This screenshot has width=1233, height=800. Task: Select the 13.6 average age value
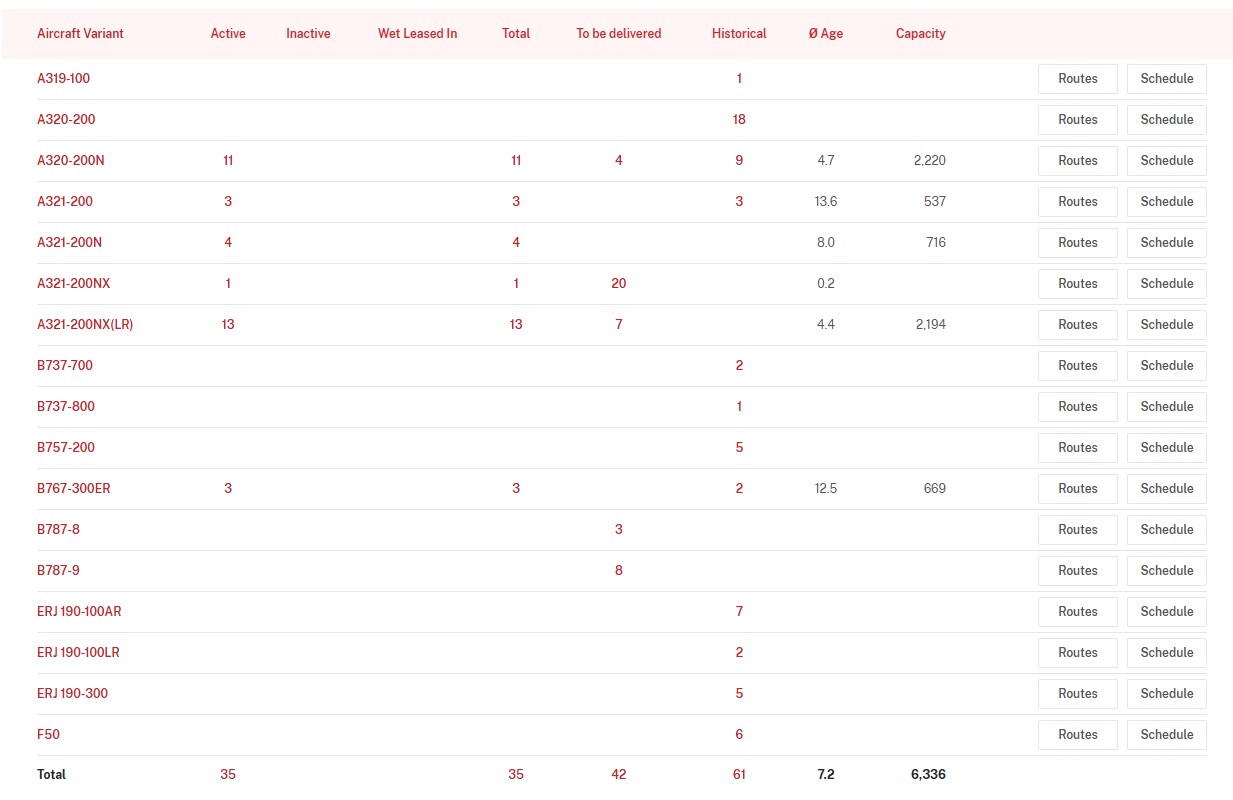(x=826, y=201)
